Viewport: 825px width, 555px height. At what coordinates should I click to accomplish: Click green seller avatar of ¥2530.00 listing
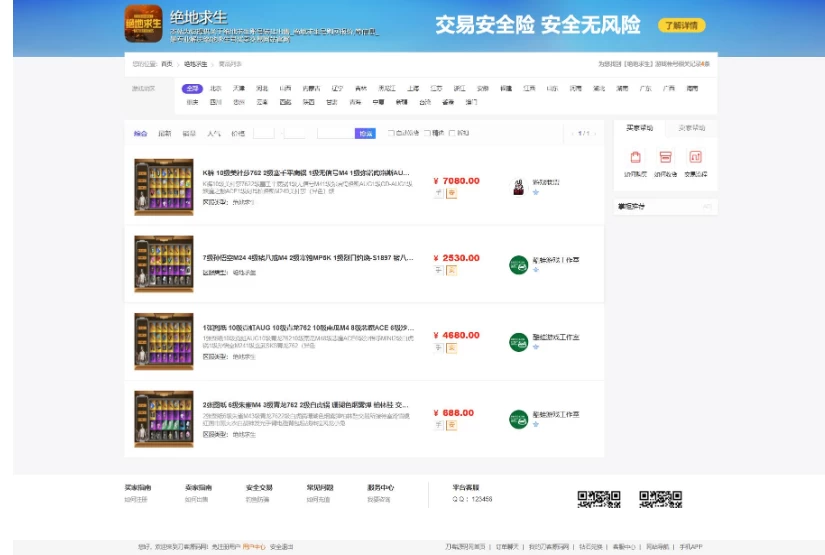(518, 265)
